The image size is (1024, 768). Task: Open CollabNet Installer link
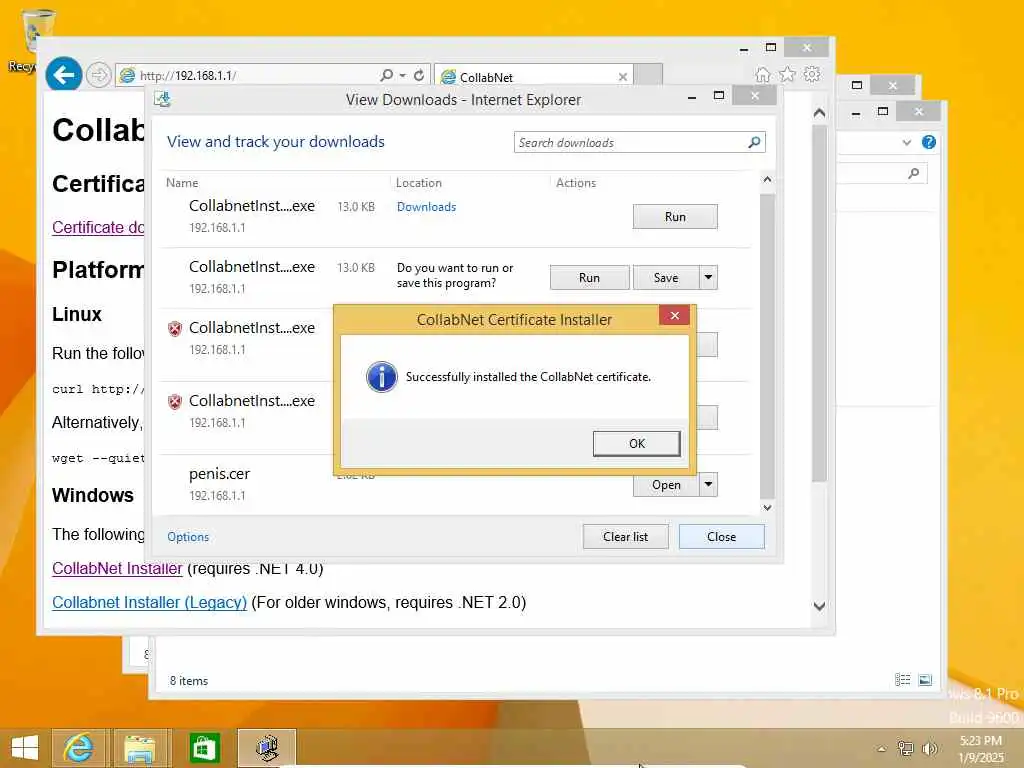click(x=117, y=569)
